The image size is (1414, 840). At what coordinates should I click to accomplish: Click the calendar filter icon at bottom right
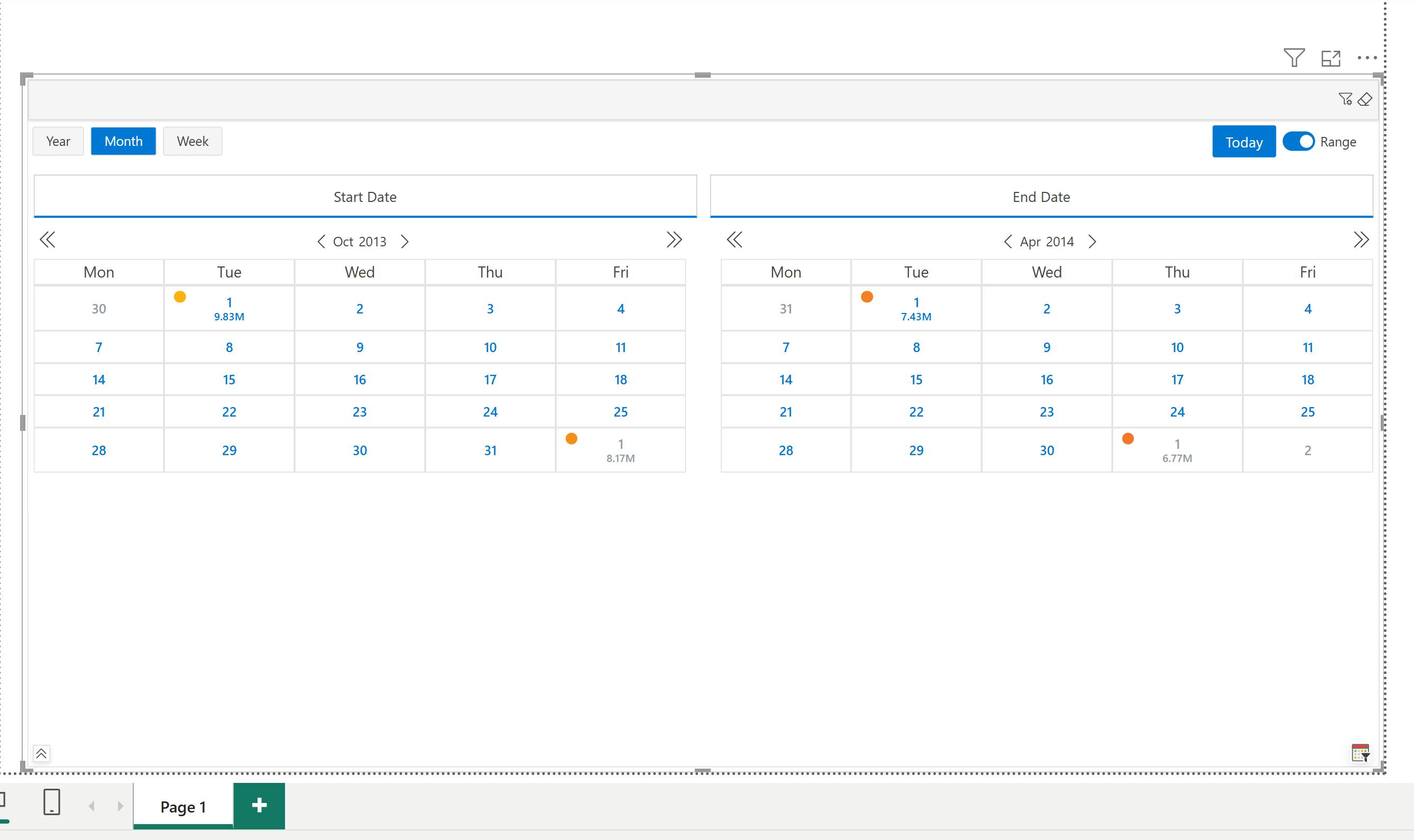(x=1360, y=753)
